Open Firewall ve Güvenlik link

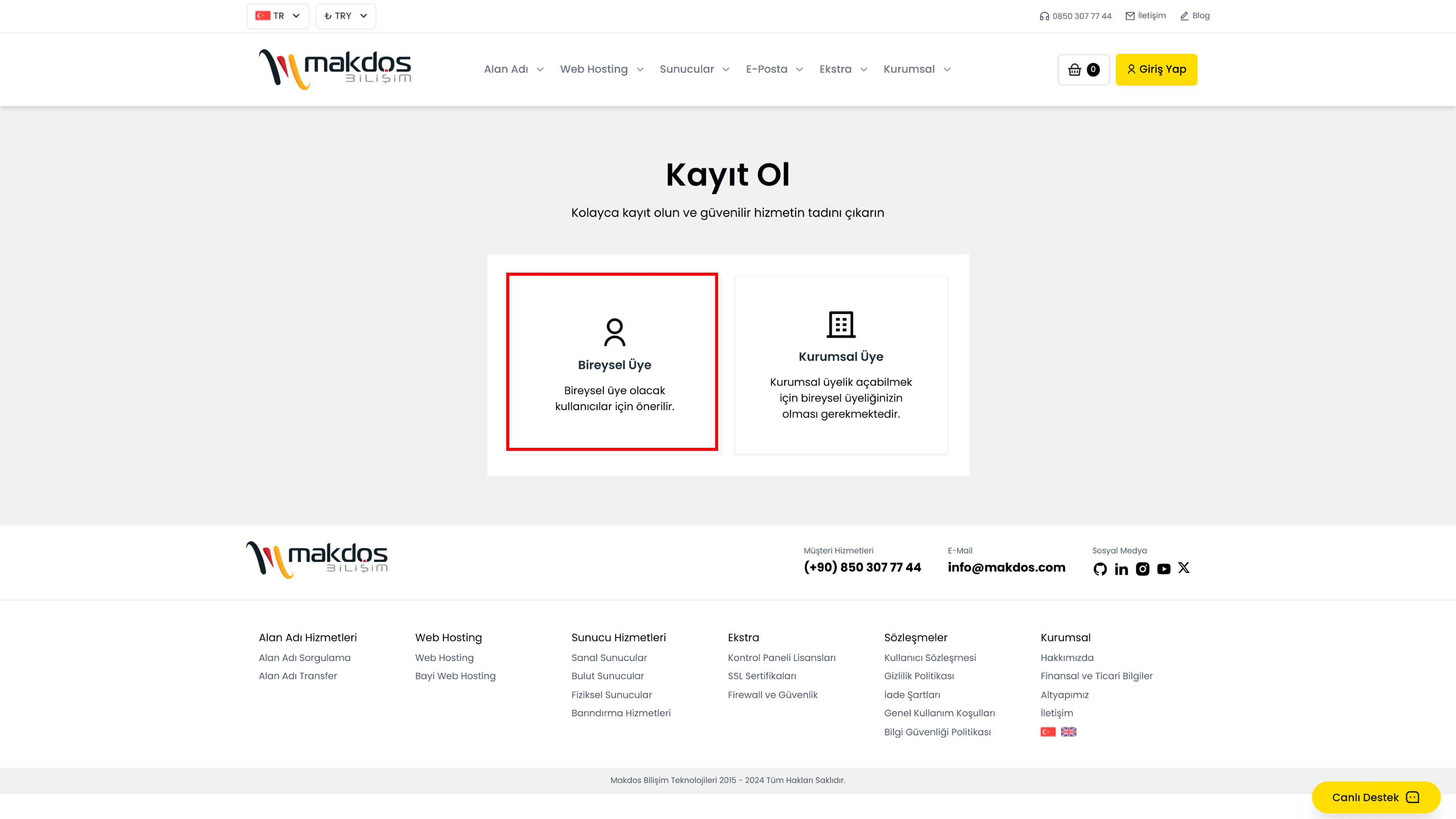coord(773,695)
